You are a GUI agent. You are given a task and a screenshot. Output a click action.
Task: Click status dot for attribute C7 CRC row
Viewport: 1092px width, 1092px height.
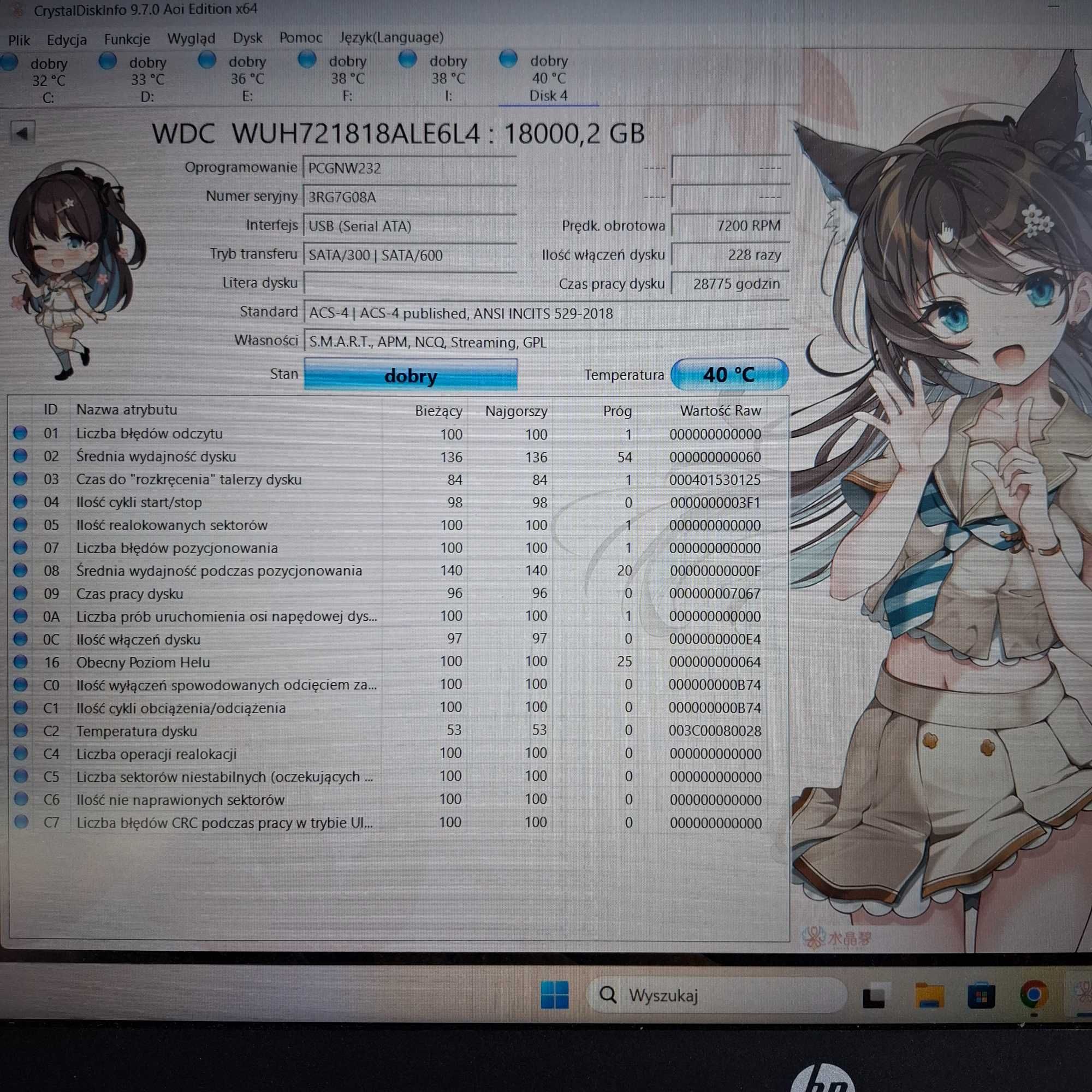pos(21,821)
